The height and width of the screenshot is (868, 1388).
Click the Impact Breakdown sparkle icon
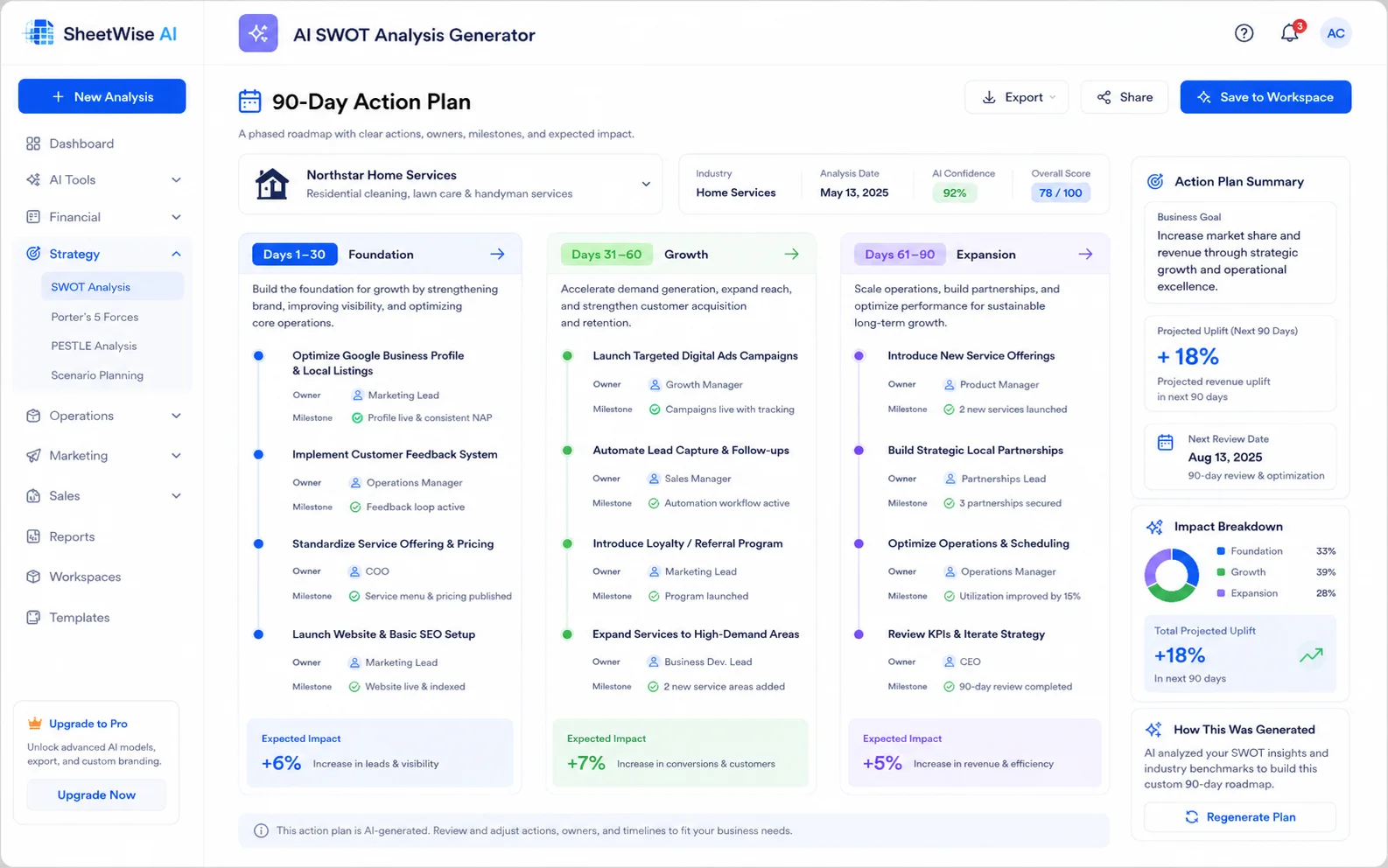(1154, 527)
